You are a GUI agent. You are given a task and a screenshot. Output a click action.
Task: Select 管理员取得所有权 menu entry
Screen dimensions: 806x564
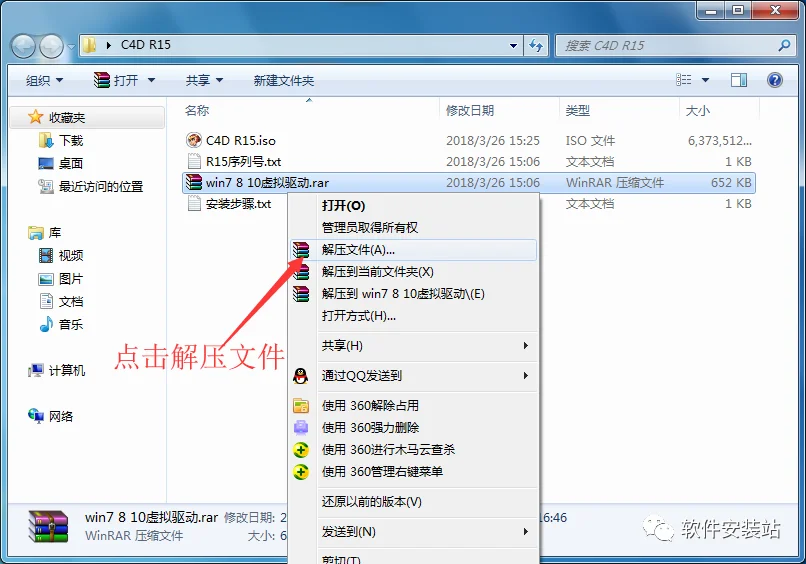pos(370,228)
